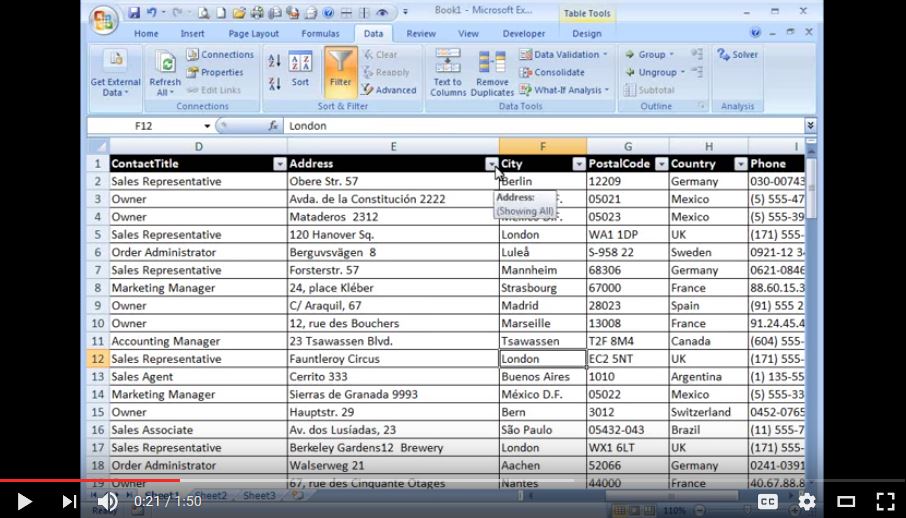The height and width of the screenshot is (518, 906).
Task: Click the formula bar showing London
Action: (x=543, y=125)
